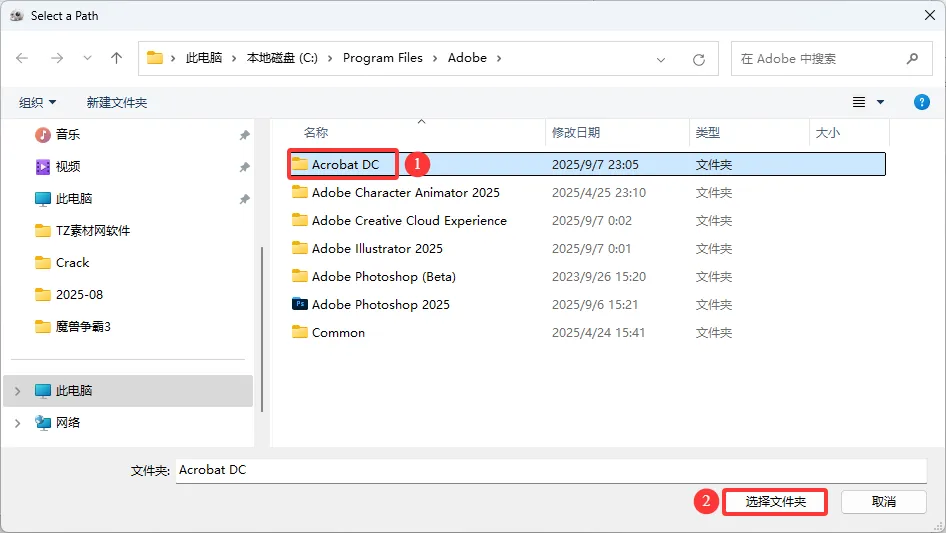
Task: Select 网络 in the navigation tree
Action: pyautogui.click(x=68, y=423)
